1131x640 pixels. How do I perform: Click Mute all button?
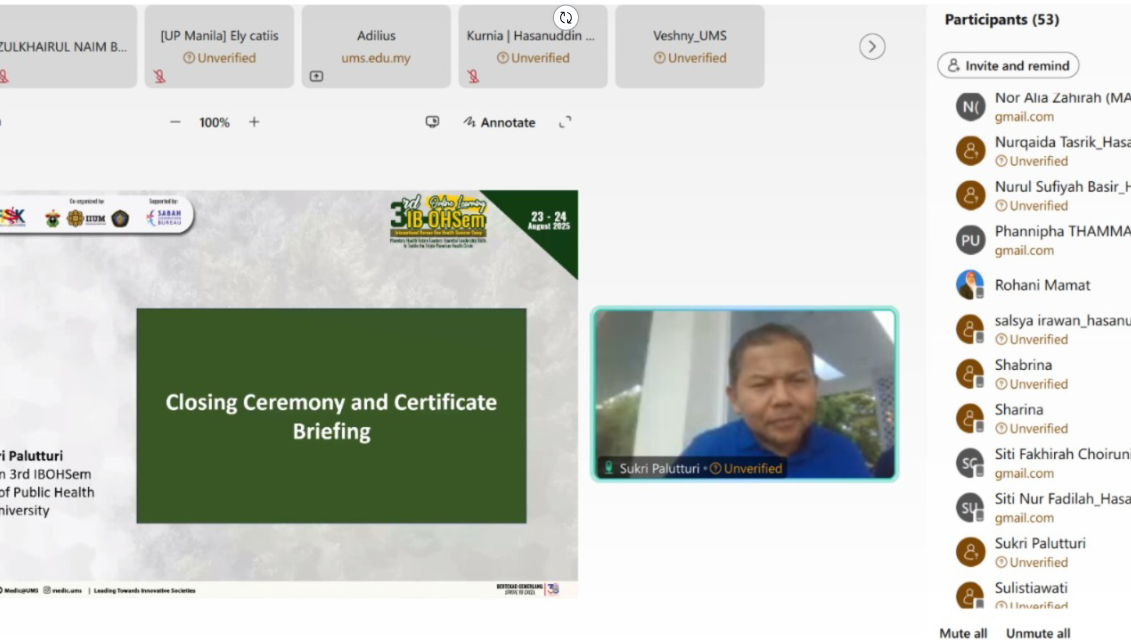click(x=963, y=633)
